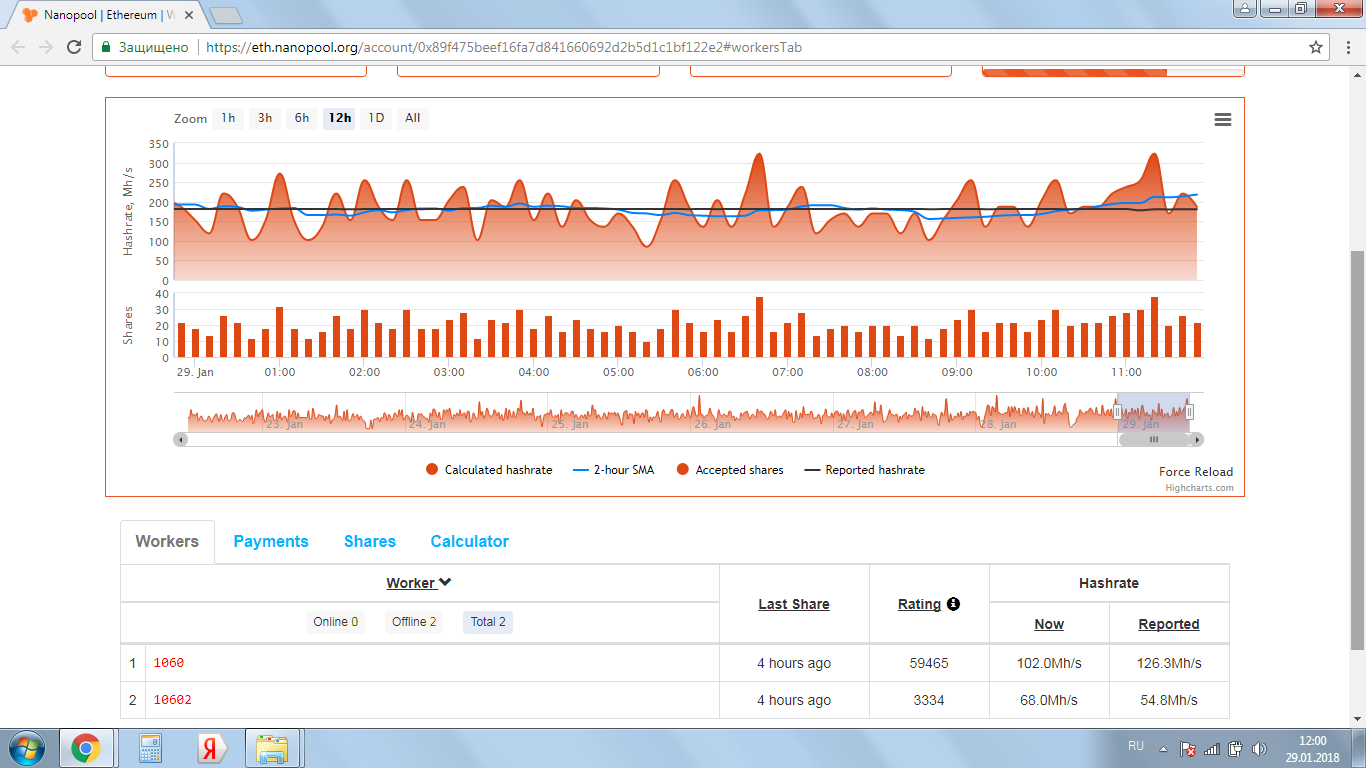Open a new browser tab

click(226, 15)
